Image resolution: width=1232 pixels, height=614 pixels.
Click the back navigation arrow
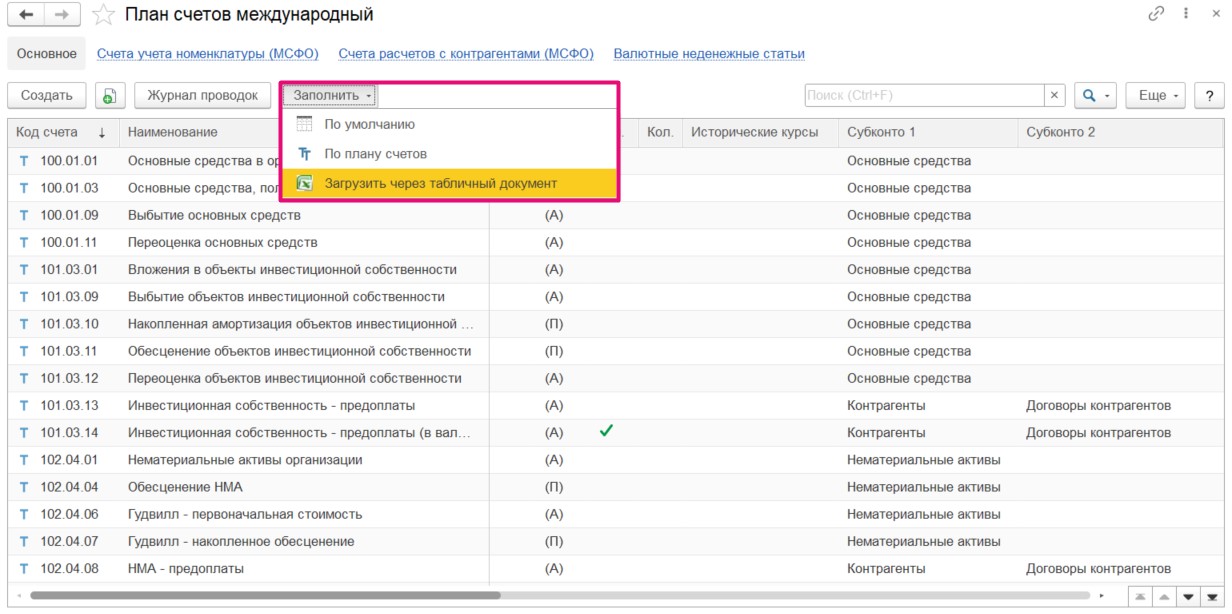click(x=26, y=15)
